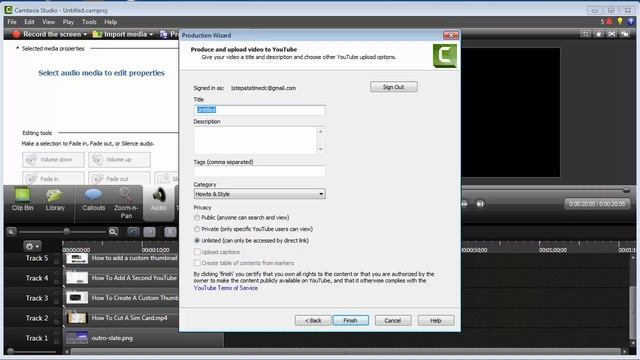This screenshot has height=360, width=640.
Task: Open the View menu
Action: [49, 22]
